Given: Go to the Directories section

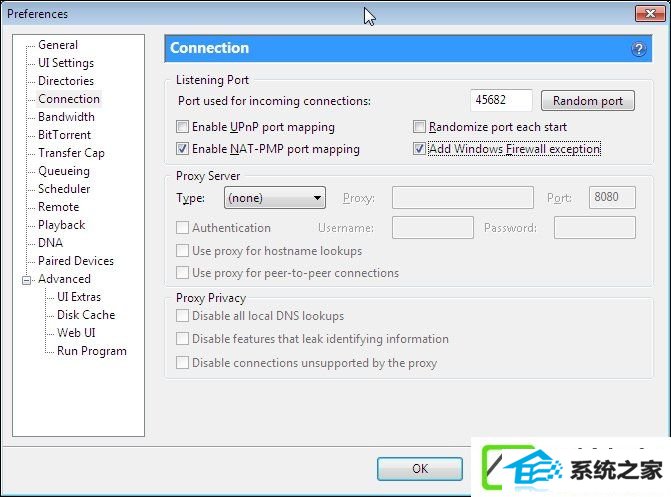Looking at the screenshot, I should click(x=66, y=81).
